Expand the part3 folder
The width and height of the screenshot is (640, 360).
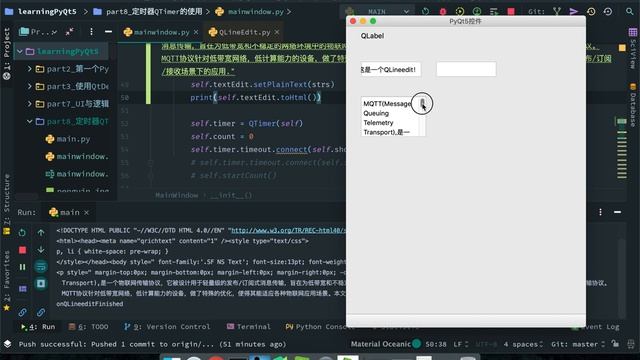[29, 86]
